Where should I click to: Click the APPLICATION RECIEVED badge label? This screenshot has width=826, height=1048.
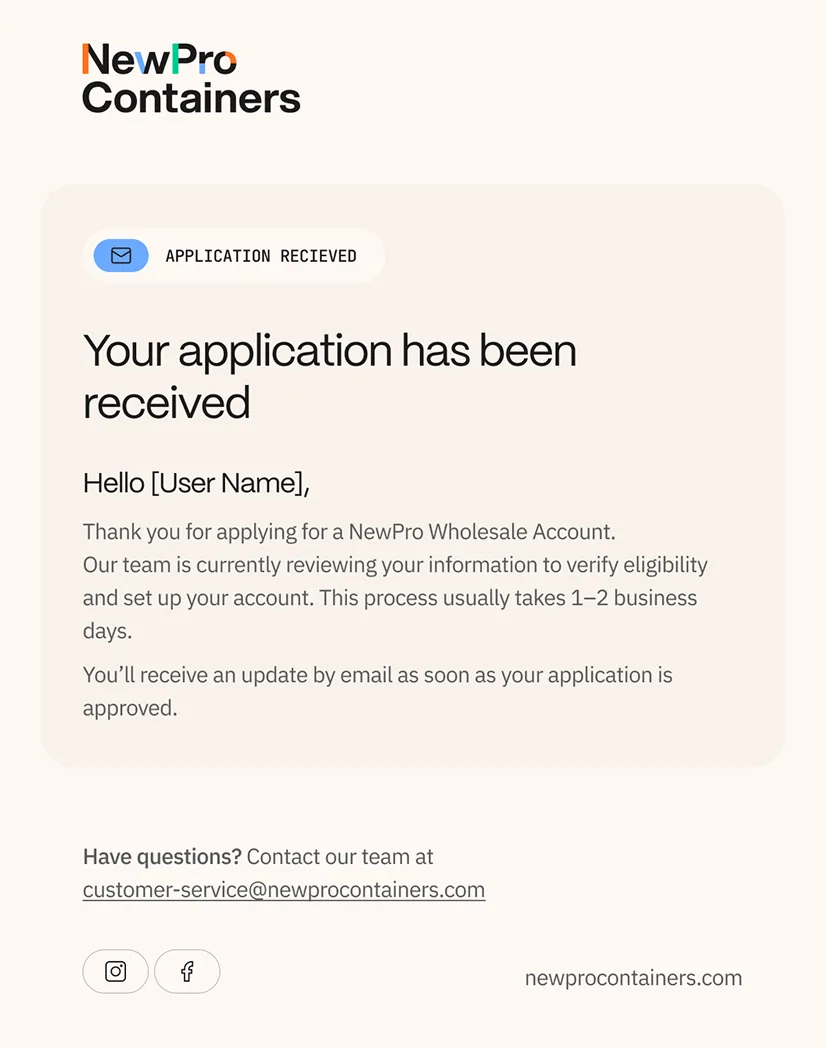coord(261,256)
